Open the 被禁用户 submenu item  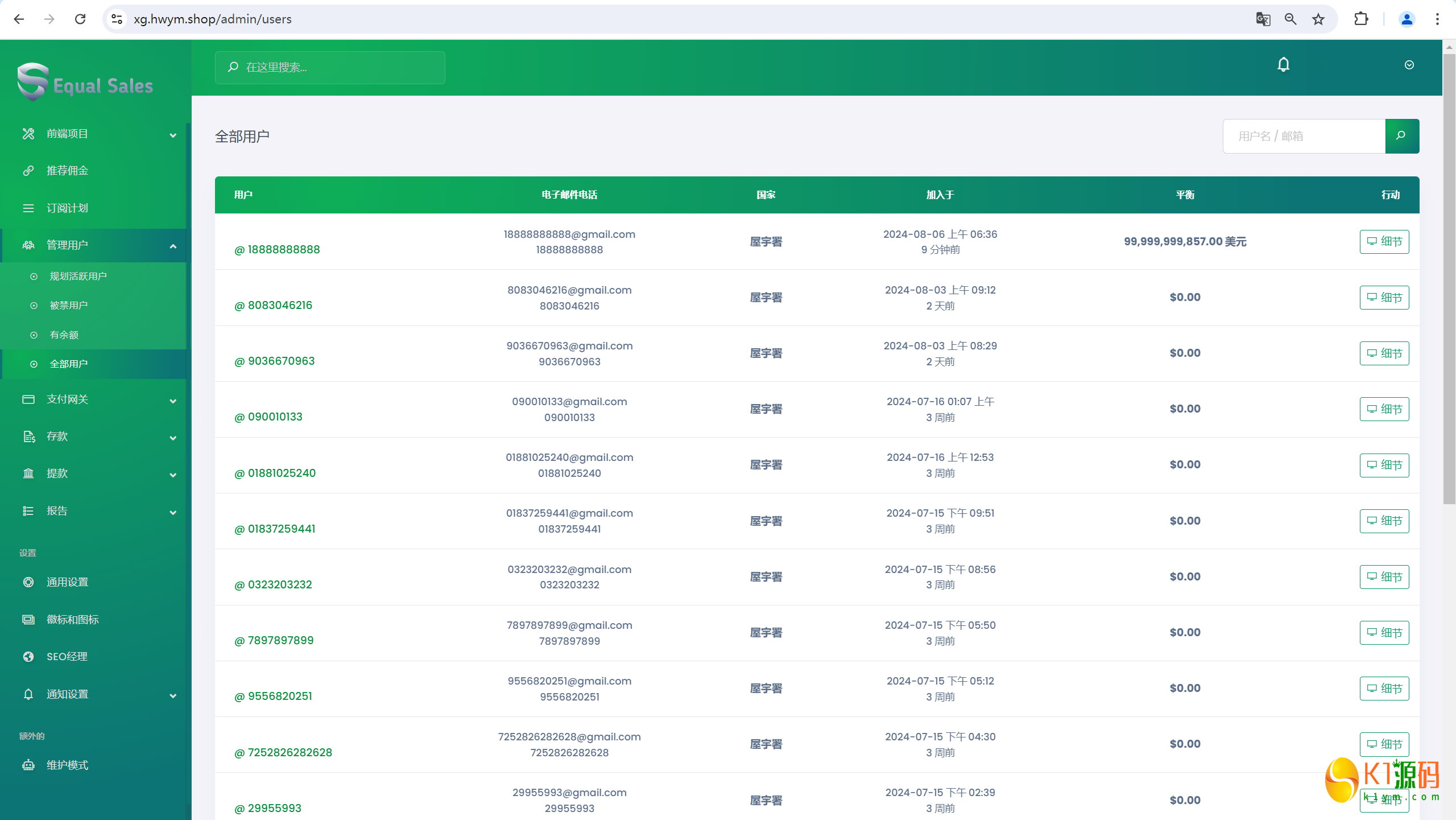pyautogui.click(x=93, y=306)
